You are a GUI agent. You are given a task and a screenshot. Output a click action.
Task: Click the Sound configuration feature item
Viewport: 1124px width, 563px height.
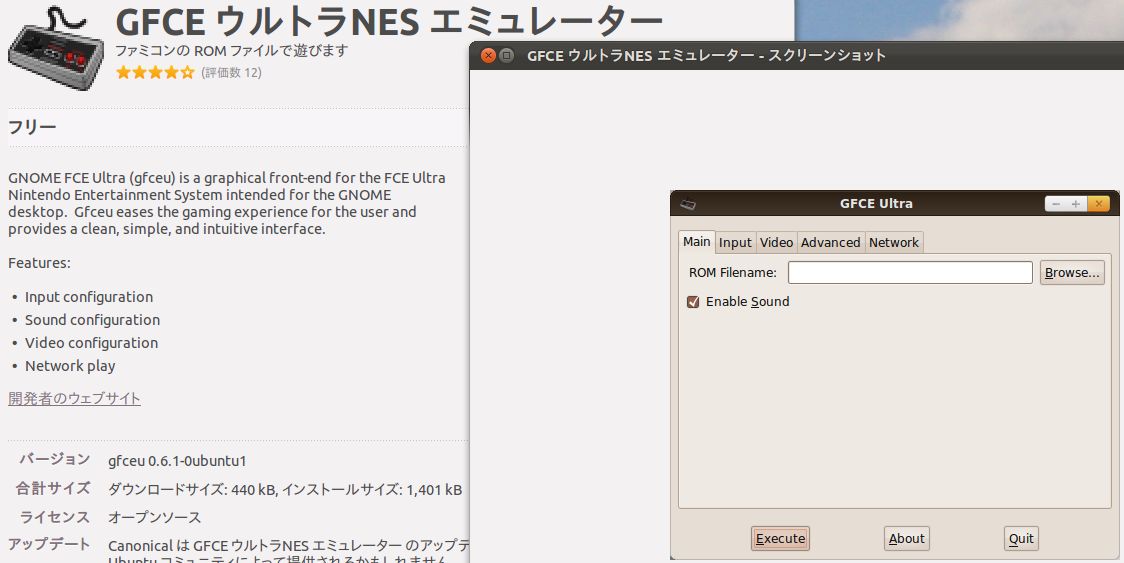tap(92, 320)
